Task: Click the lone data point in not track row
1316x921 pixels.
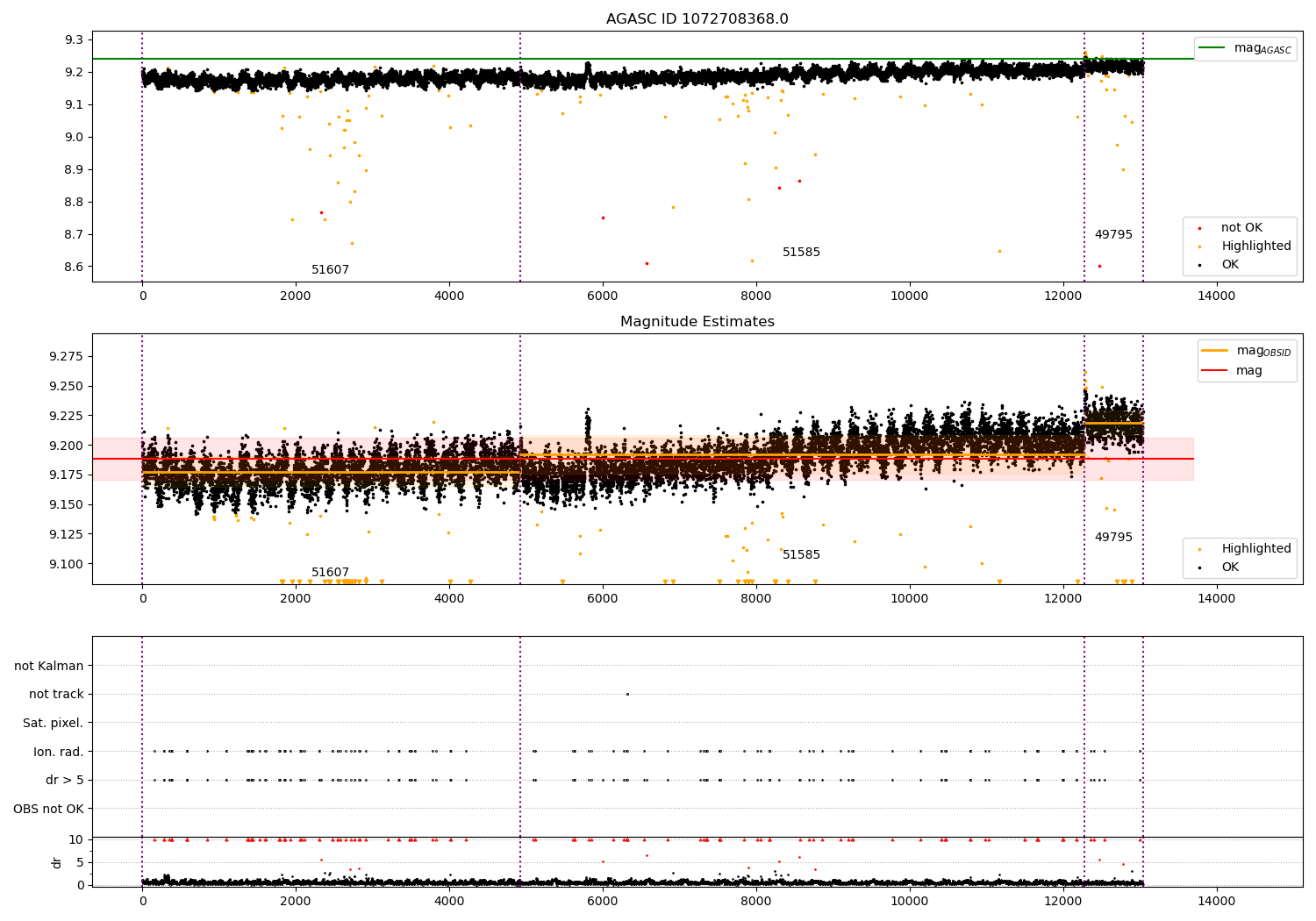Action: [x=627, y=694]
